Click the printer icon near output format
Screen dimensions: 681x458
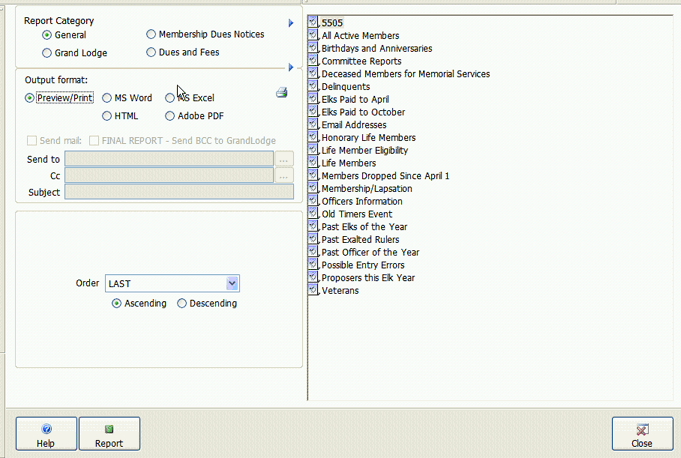(x=282, y=93)
